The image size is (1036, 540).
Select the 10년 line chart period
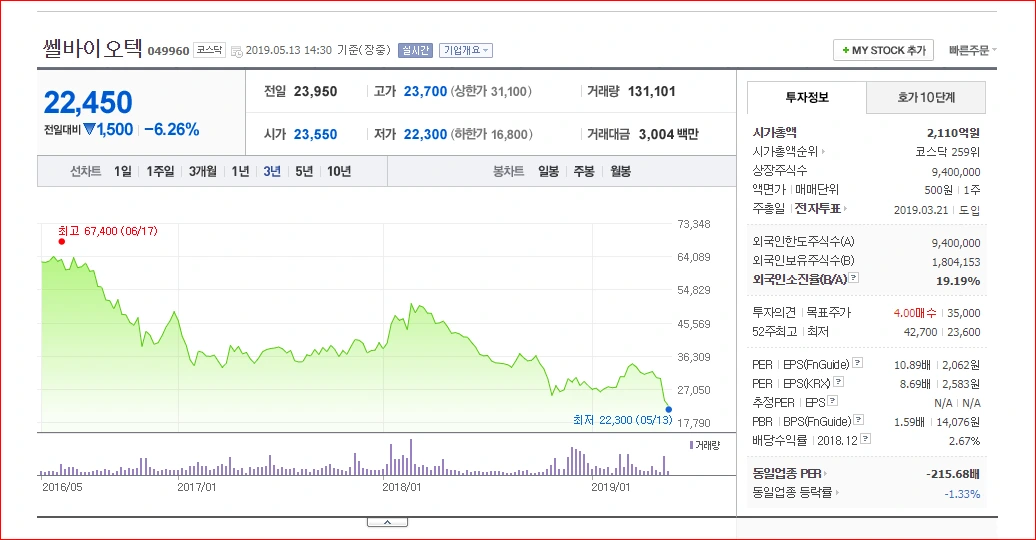[x=339, y=171]
